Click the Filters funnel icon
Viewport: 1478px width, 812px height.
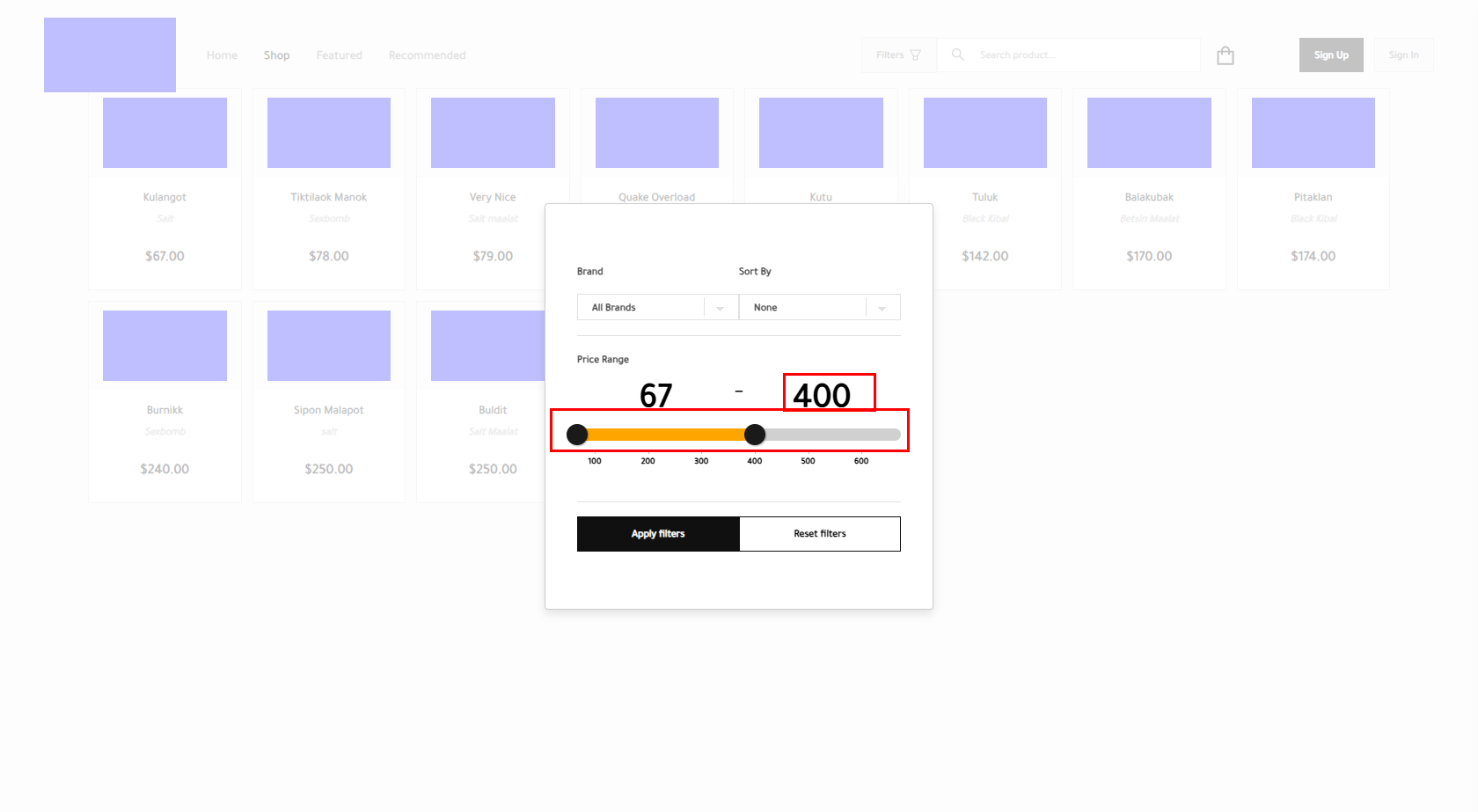pos(915,55)
